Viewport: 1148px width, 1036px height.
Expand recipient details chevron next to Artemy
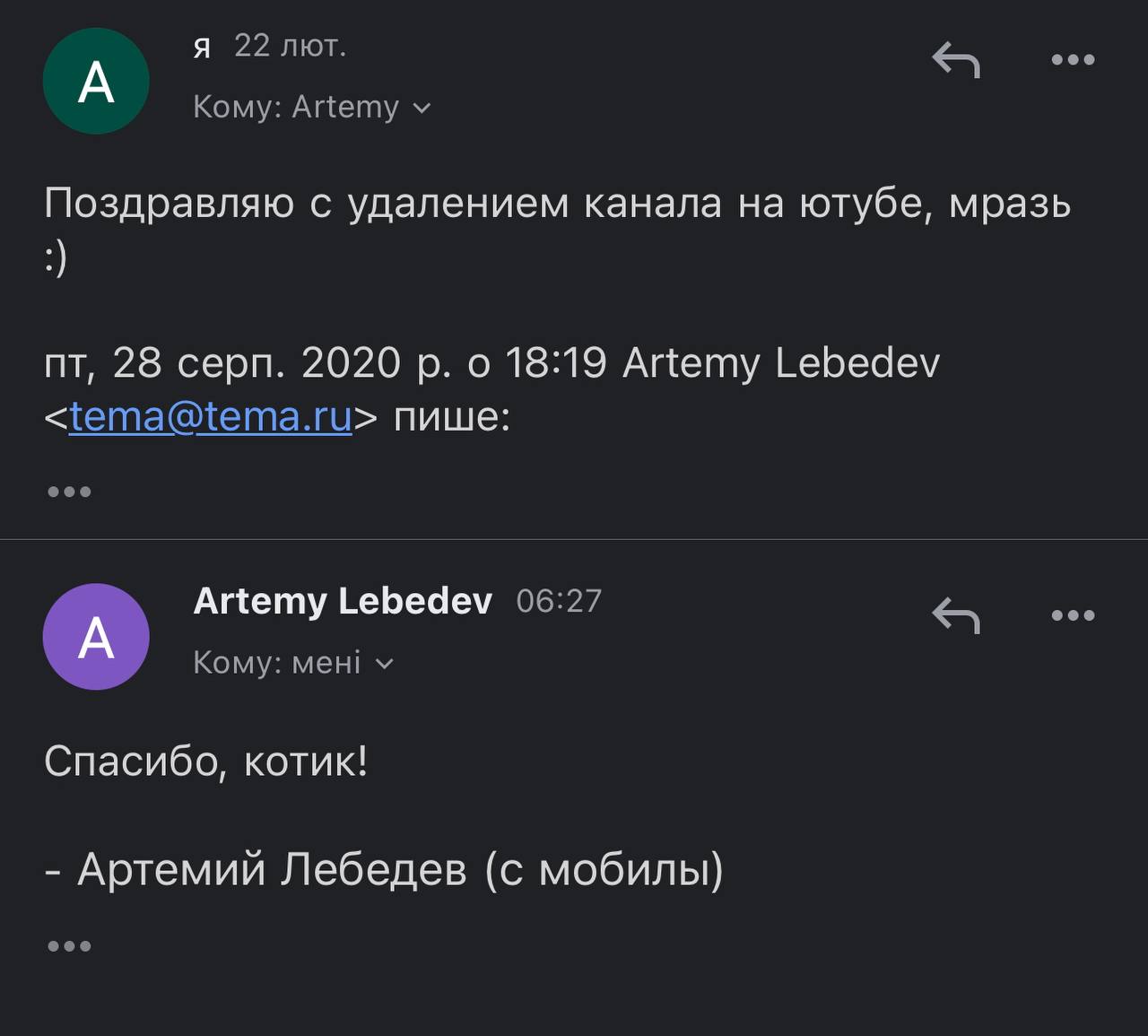tap(422, 109)
